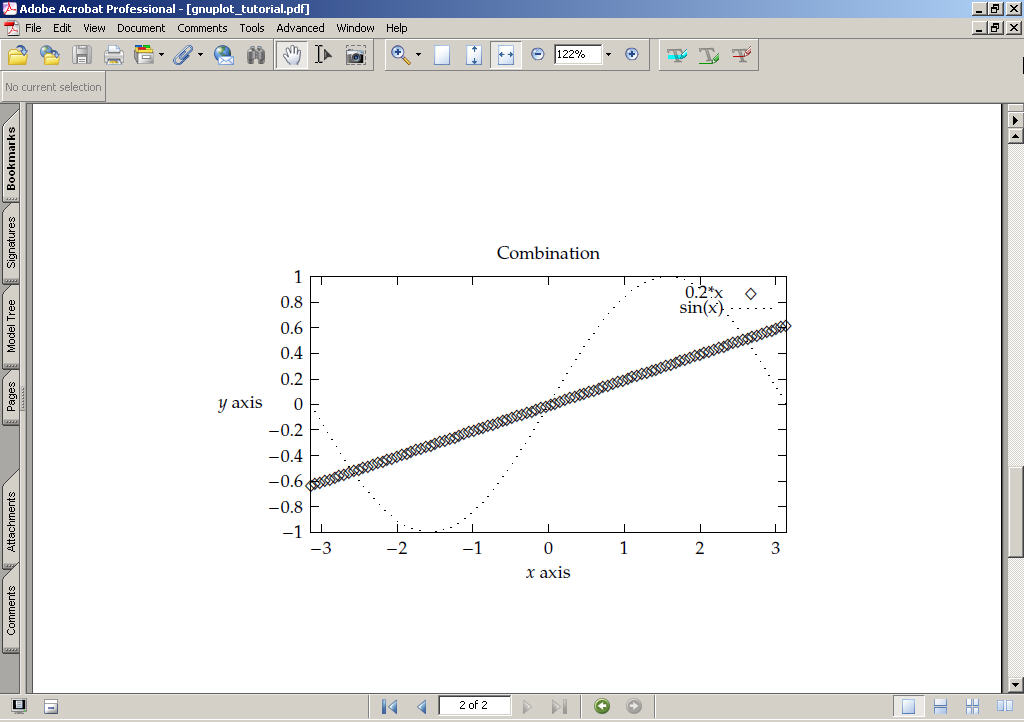
Task: Open the zoom percentage dropdown arrow
Action: click(608, 54)
